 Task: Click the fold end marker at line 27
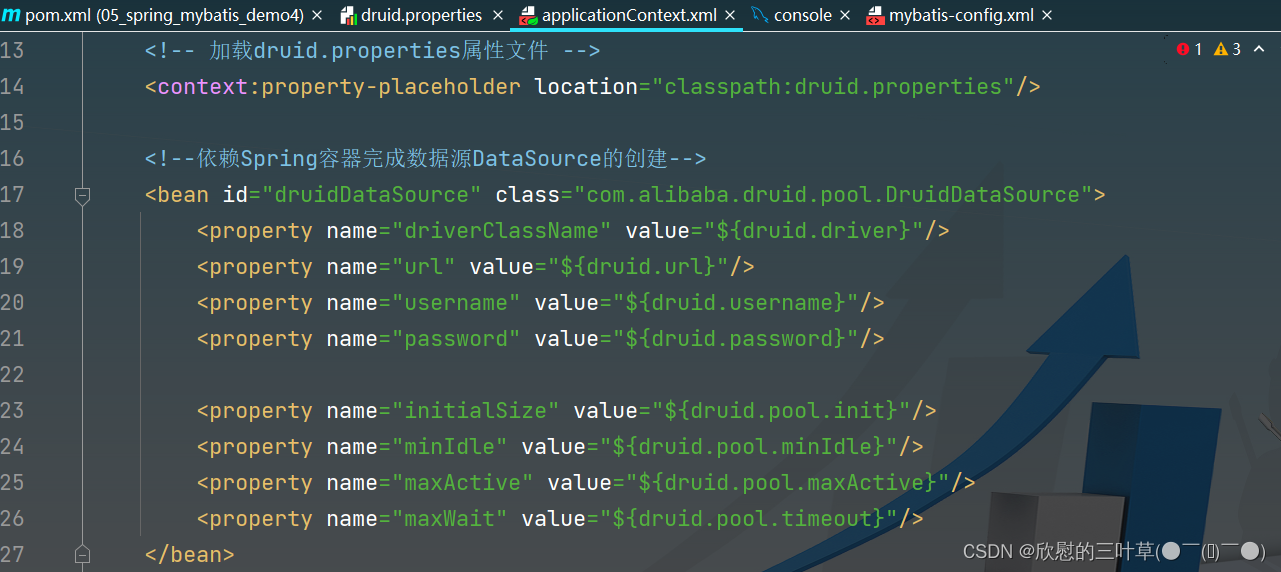[83, 554]
